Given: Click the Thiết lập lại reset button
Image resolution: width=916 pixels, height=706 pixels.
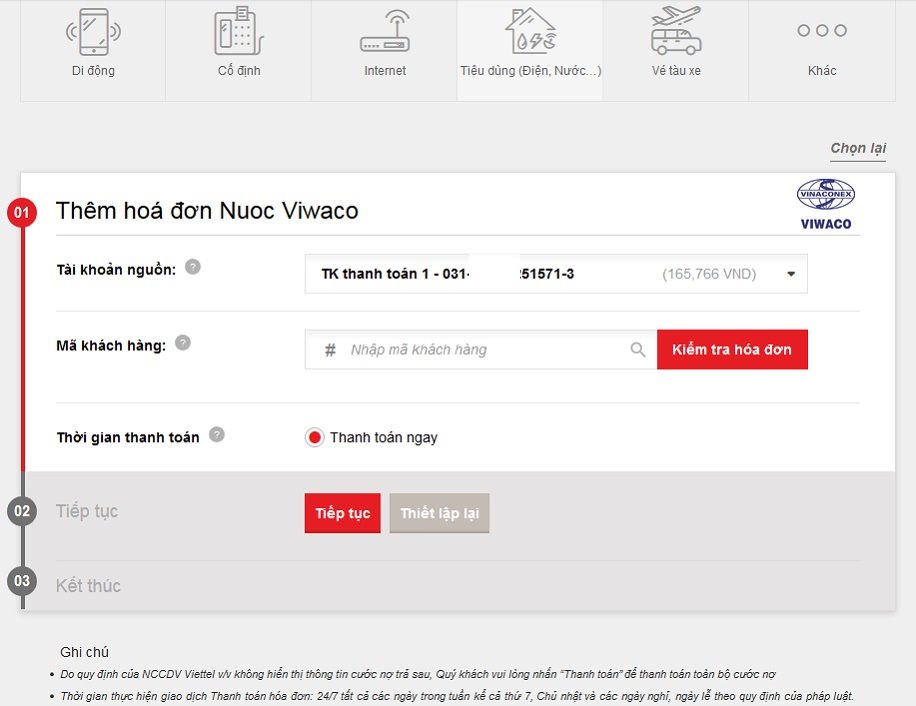Looking at the screenshot, I should coord(439,513).
